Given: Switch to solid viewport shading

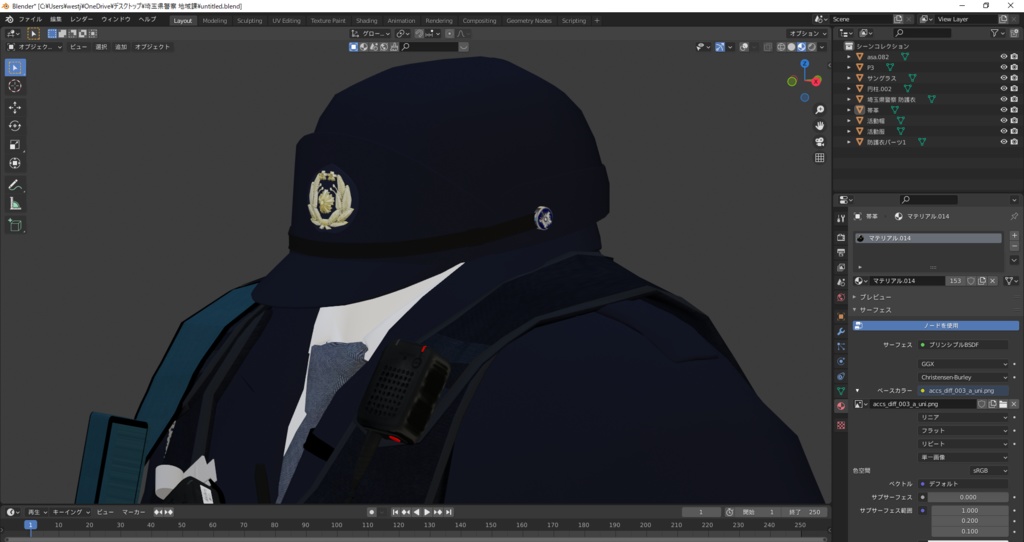Looking at the screenshot, I should tap(792, 47).
